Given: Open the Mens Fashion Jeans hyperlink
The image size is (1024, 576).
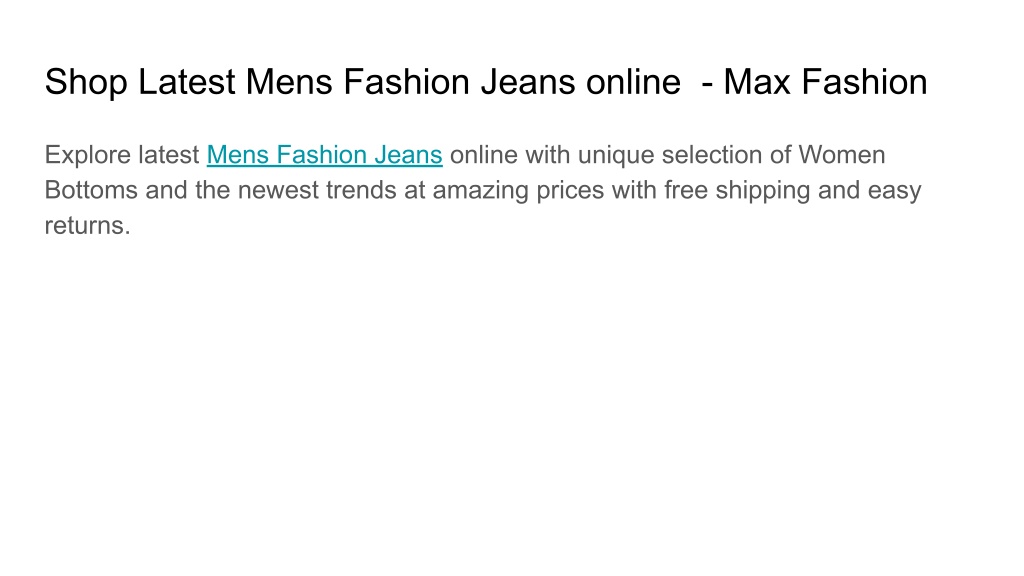Looking at the screenshot, I should (325, 155).
